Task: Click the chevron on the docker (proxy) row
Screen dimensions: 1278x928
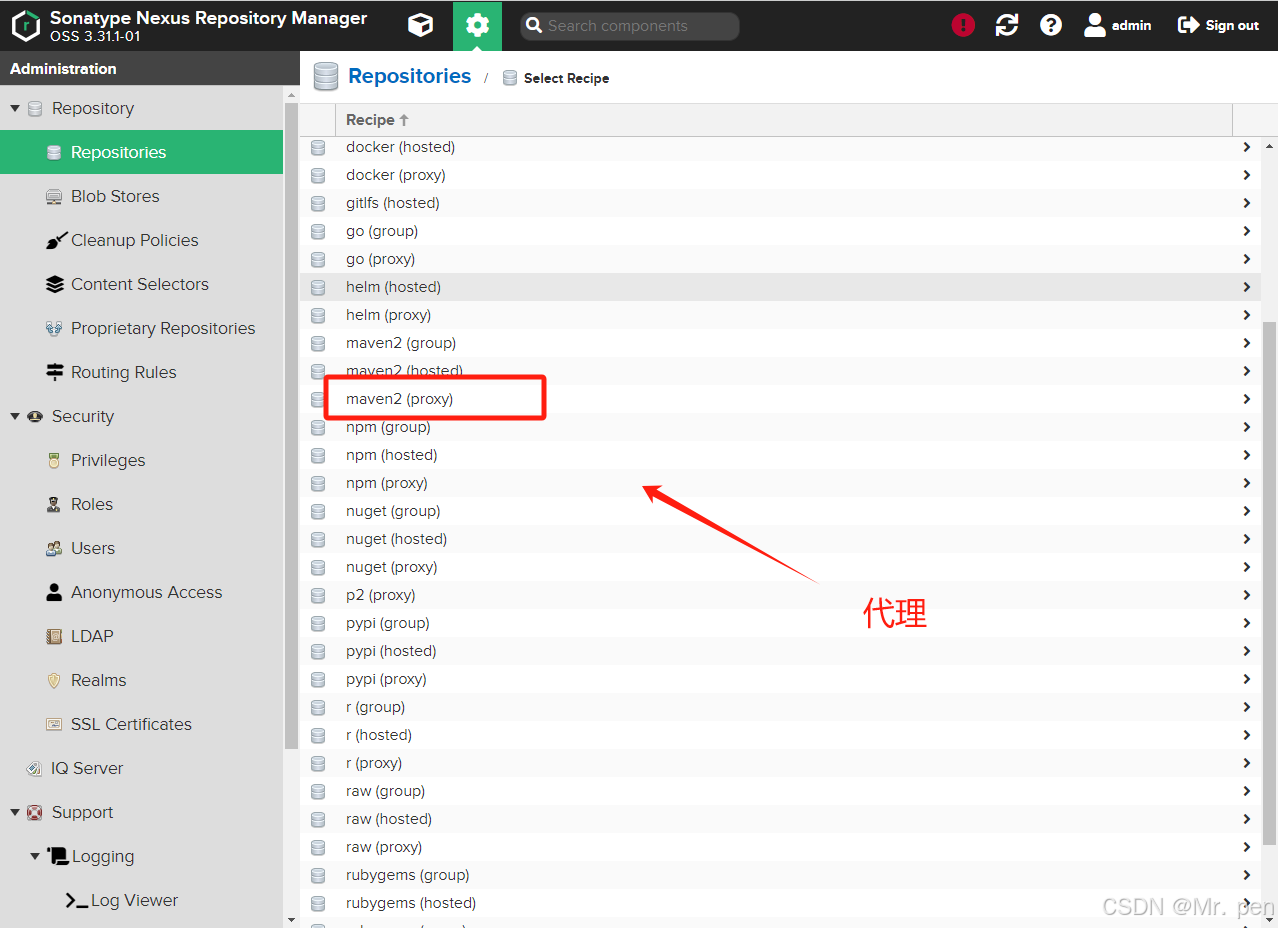Action: (x=1247, y=175)
